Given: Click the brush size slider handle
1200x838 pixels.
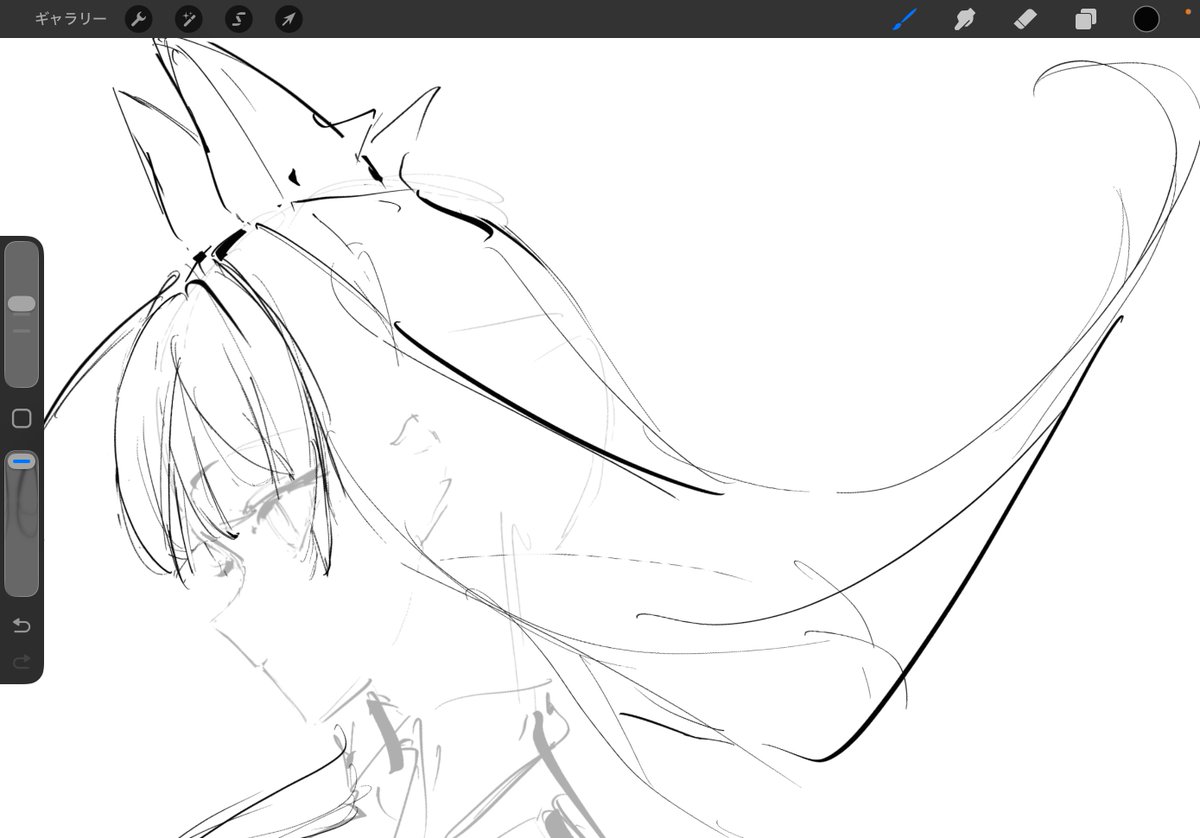Looking at the screenshot, I should [x=21, y=303].
